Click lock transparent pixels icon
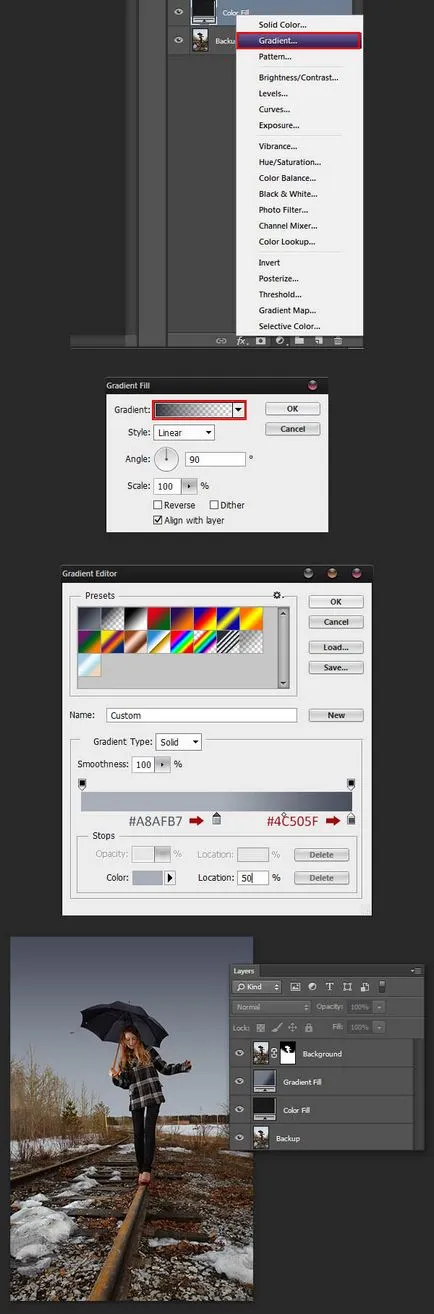 click(x=263, y=1027)
